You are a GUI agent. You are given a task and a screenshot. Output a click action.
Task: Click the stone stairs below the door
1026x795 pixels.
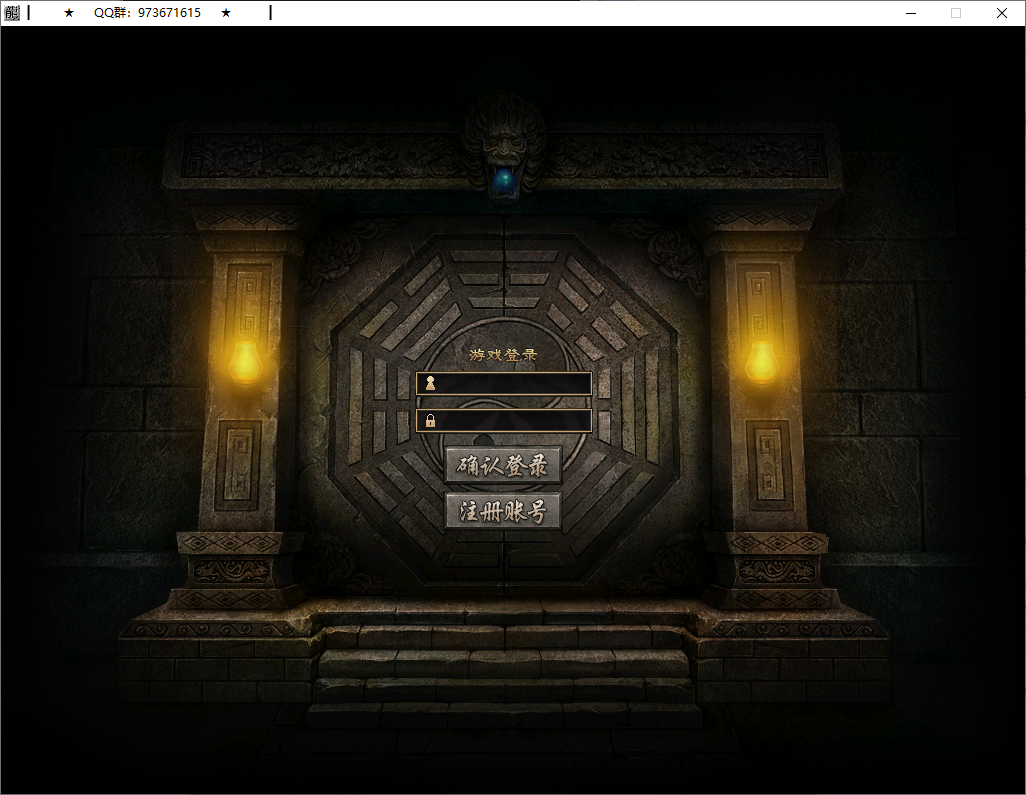503,662
